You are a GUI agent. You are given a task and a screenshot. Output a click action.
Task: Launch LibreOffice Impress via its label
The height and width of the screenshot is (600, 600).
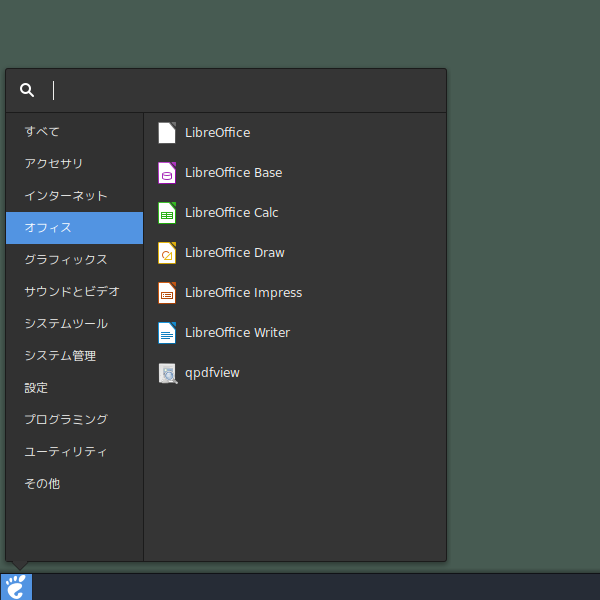243,293
